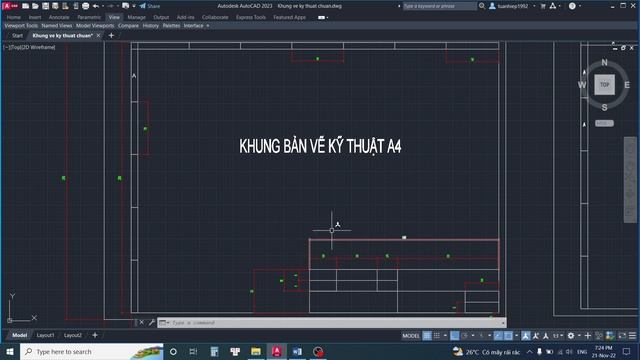Click the command line customize wrench icon
640x360 pixels.
click(151, 322)
